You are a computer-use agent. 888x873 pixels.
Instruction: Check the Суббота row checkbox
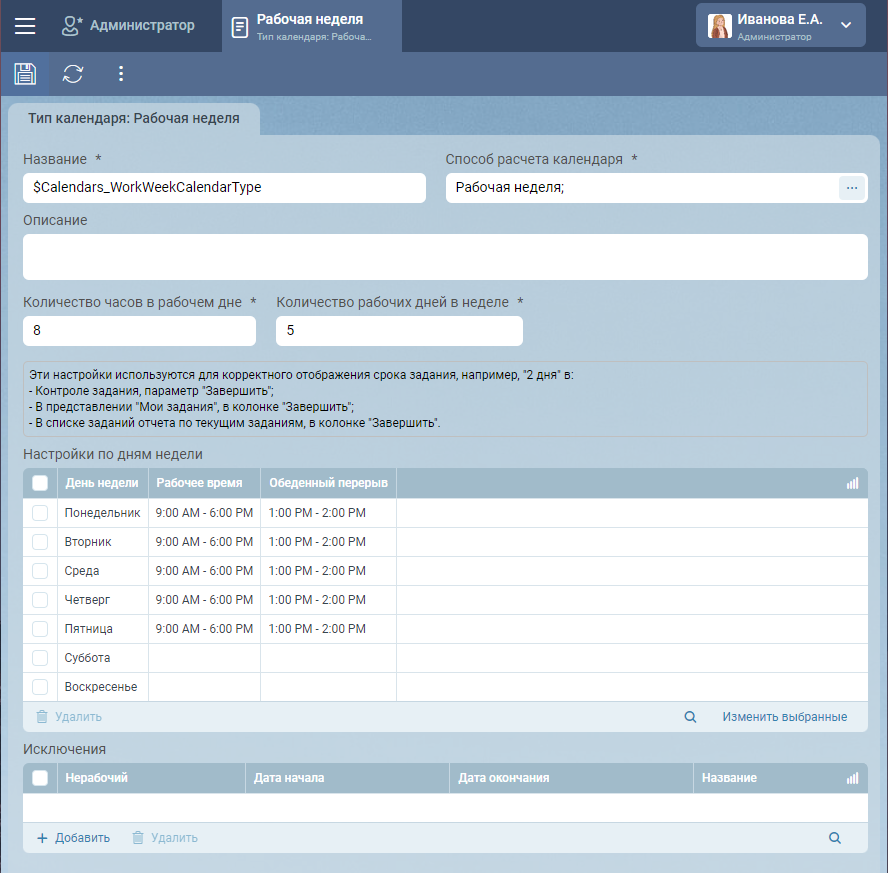40,658
